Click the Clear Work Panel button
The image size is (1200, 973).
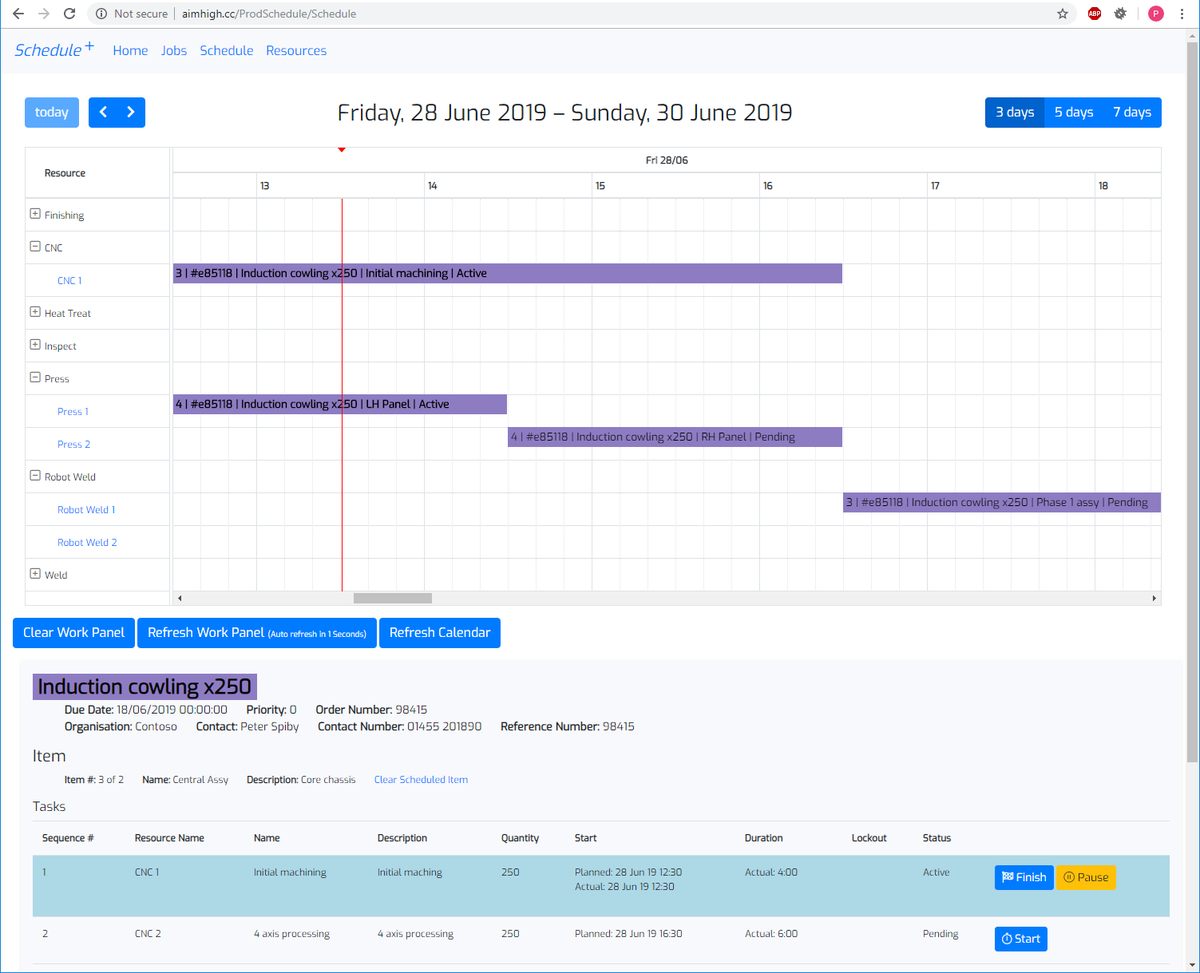pos(73,632)
